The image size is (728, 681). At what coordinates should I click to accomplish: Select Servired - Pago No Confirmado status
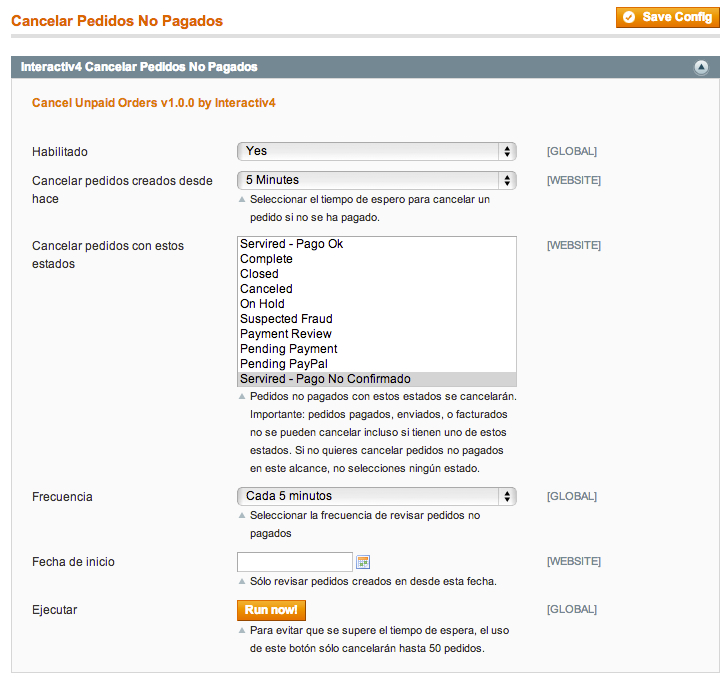click(x=377, y=379)
